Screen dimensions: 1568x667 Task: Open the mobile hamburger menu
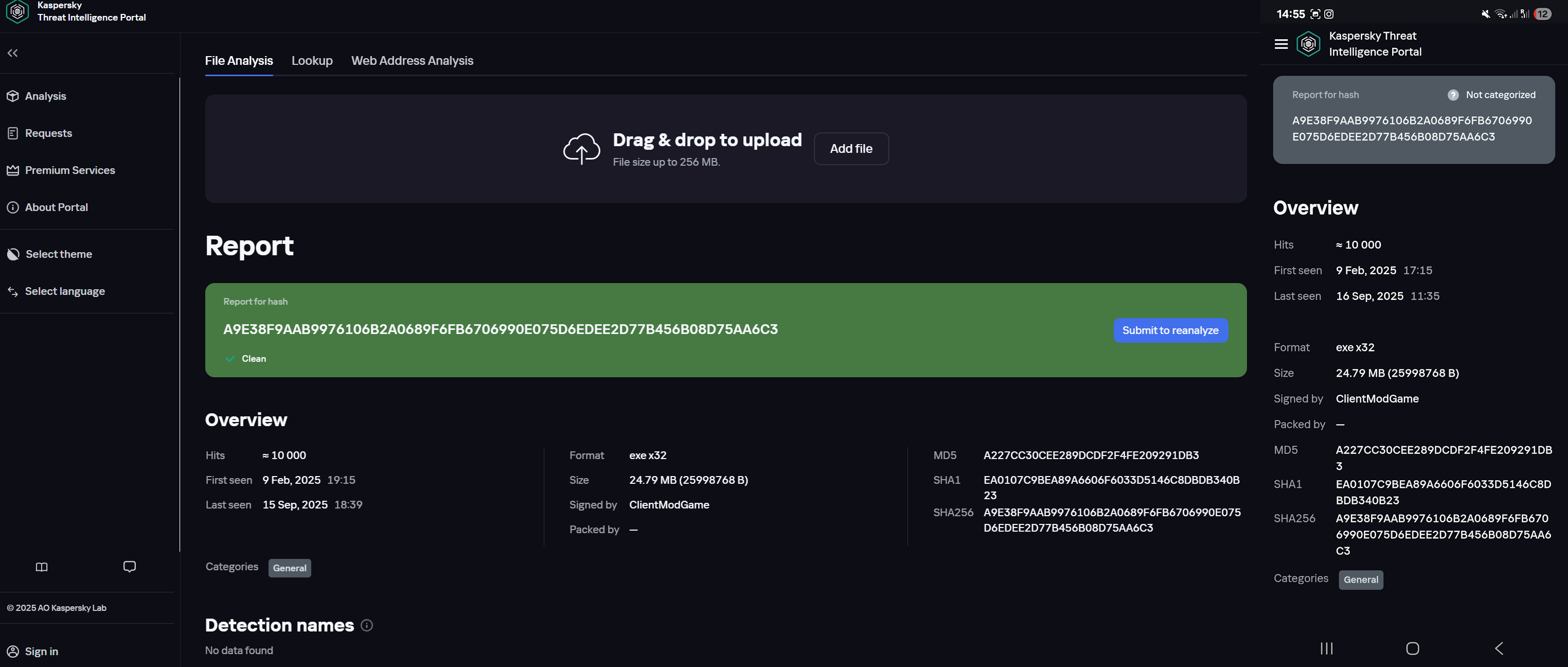pyautogui.click(x=1281, y=44)
